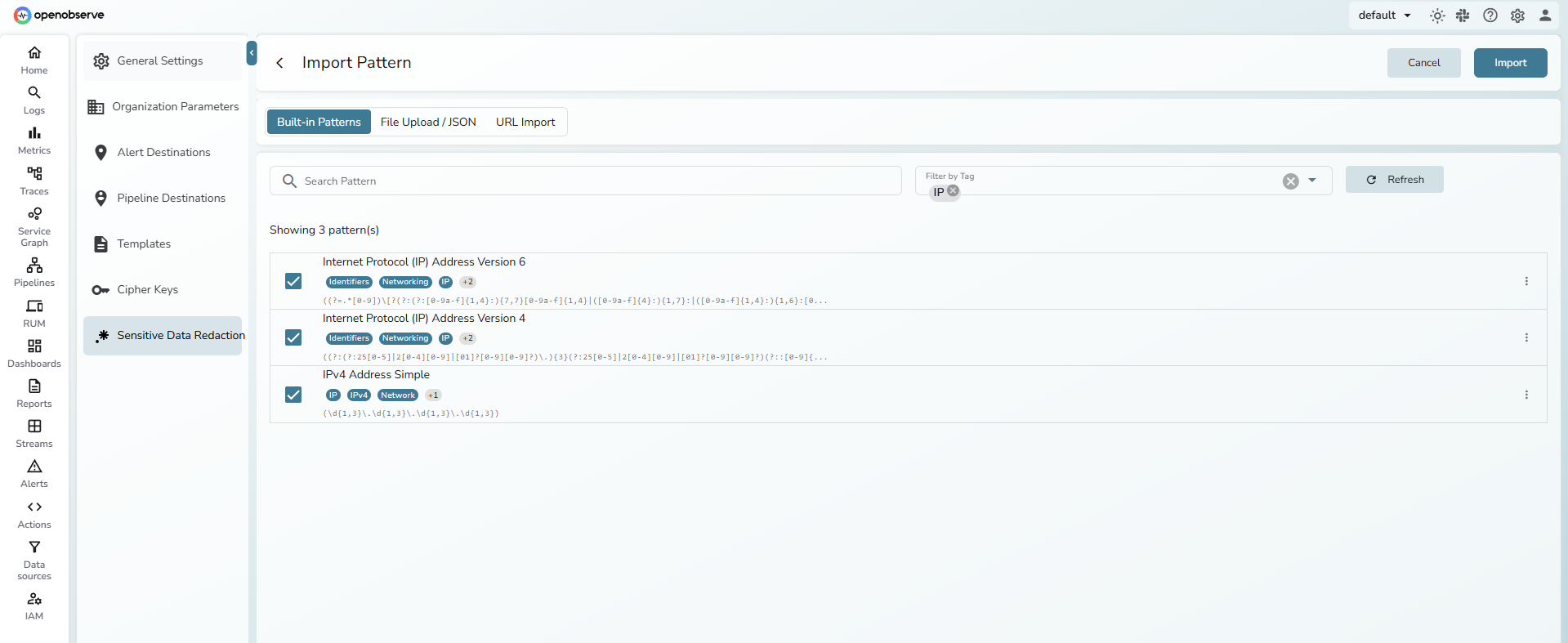Uncheck the IP Address Version 6 pattern
Viewport: 1568px width, 643px height.
pos(293,281)
